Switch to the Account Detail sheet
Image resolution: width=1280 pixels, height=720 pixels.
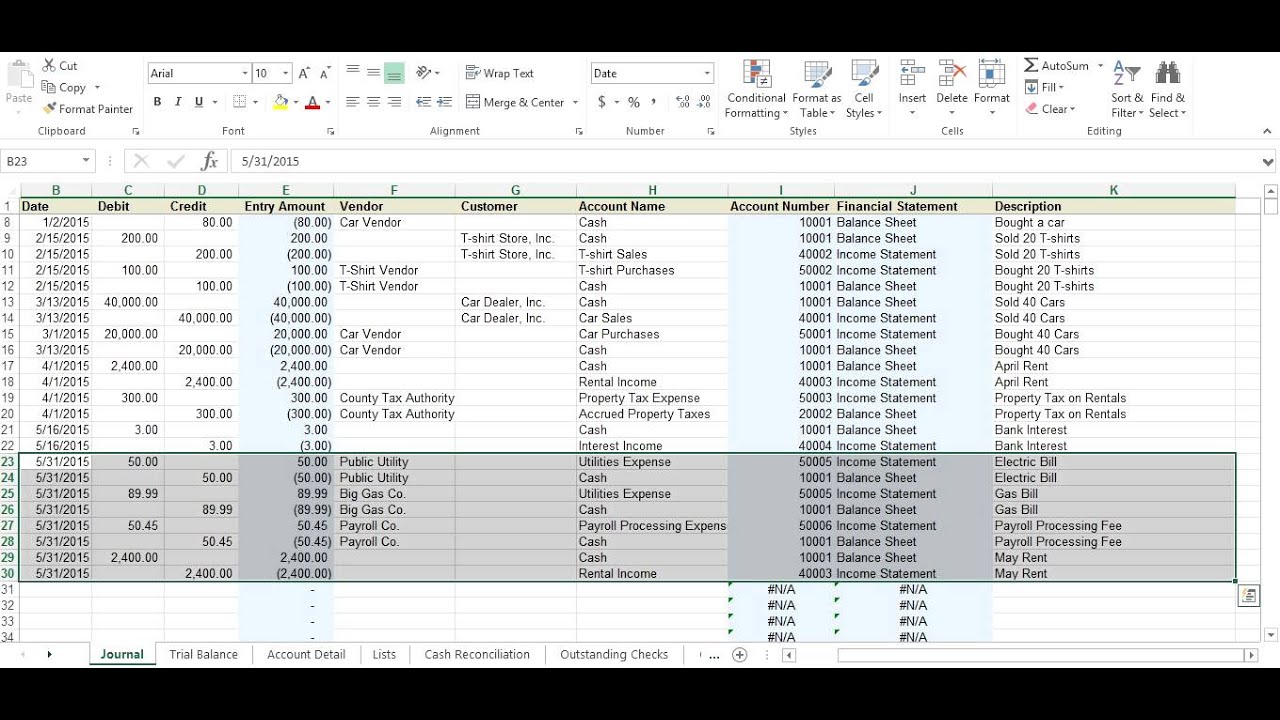coord(306,654)
